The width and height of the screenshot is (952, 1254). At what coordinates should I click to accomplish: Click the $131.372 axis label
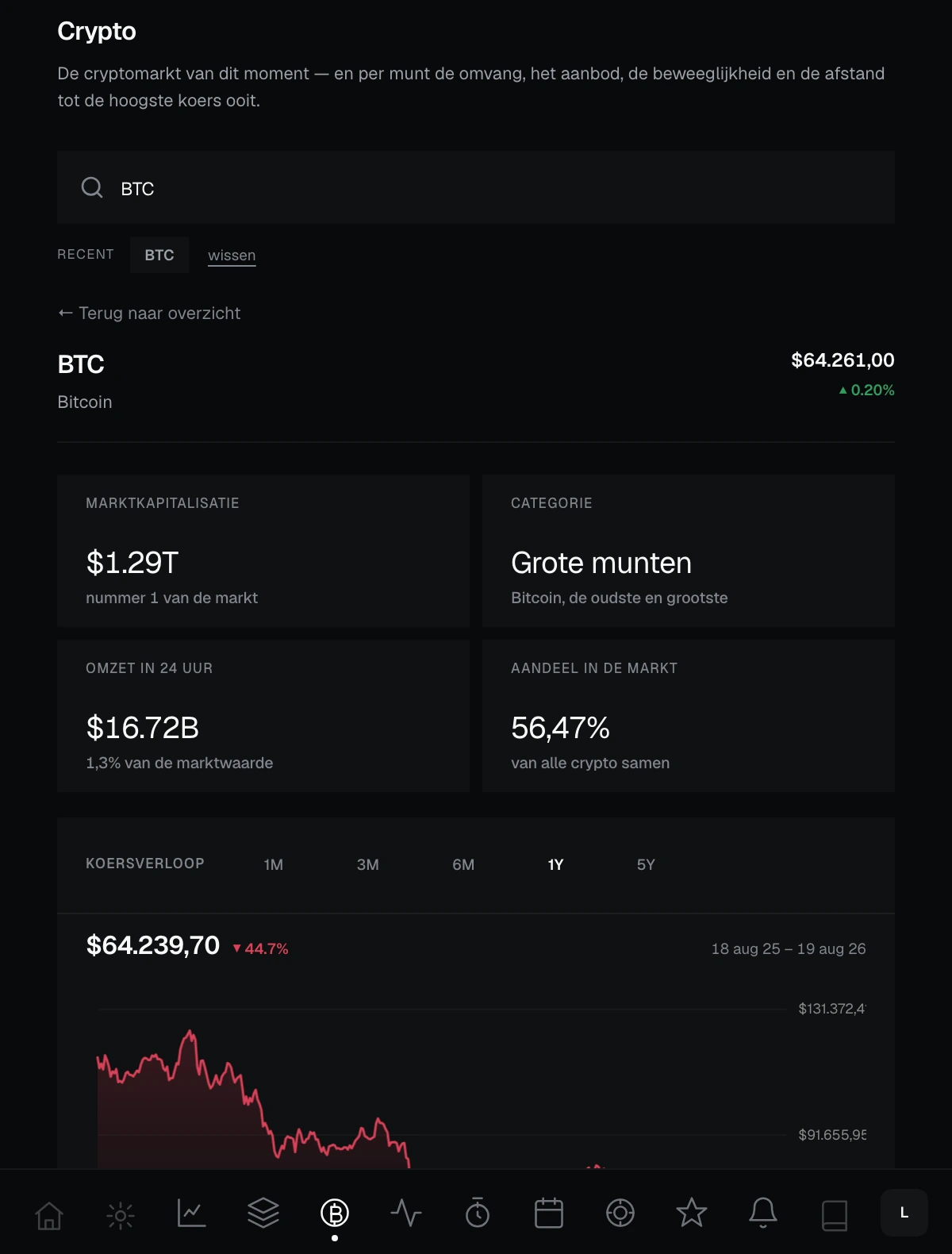click(x=832, y=1009)
